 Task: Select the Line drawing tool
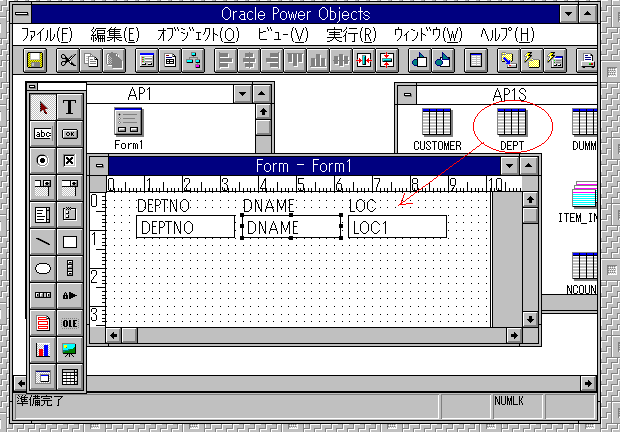pos(43,241)
